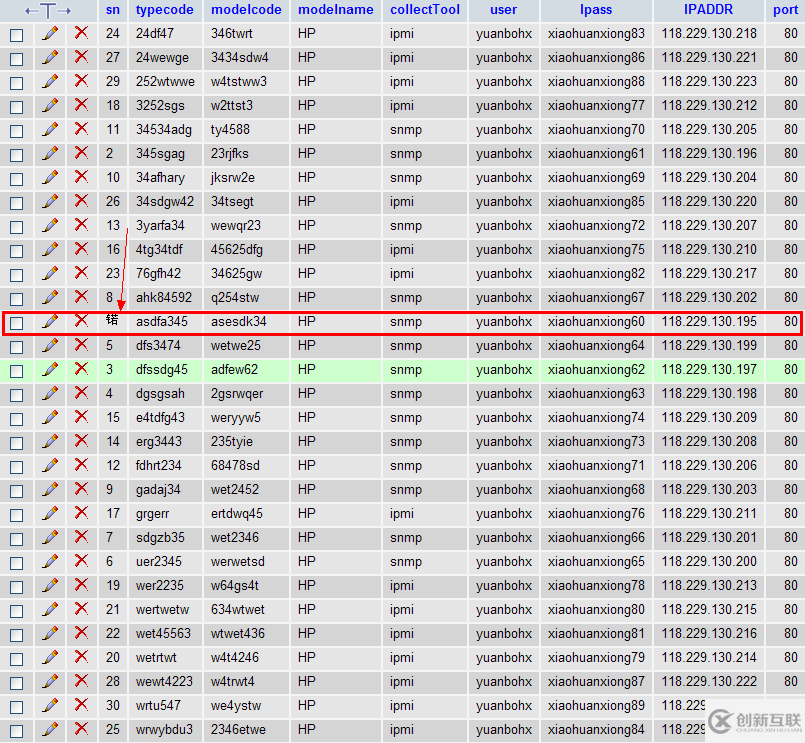Edit the row with typecode wewt4223
Image resolution: width=805 pixels, height=743 pixels.
[50, 681]
